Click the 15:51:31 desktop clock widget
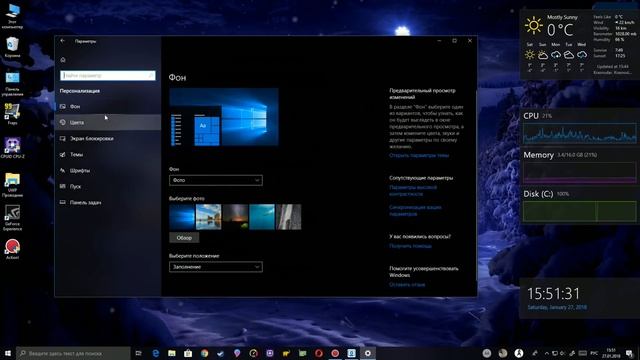This screenshot has height=360, width=640. 553,293
